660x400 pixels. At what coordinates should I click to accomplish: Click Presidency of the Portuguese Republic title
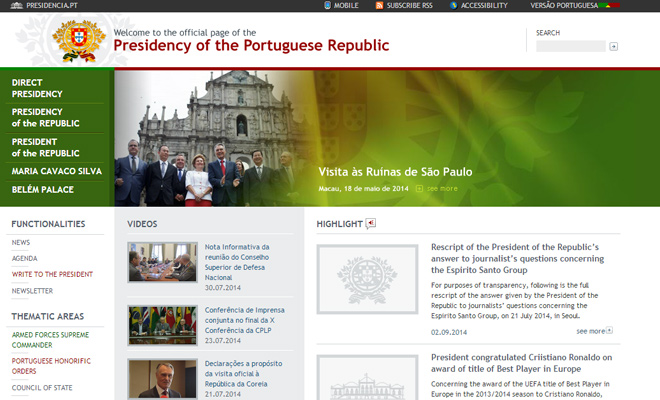click(x=251, y=45)
